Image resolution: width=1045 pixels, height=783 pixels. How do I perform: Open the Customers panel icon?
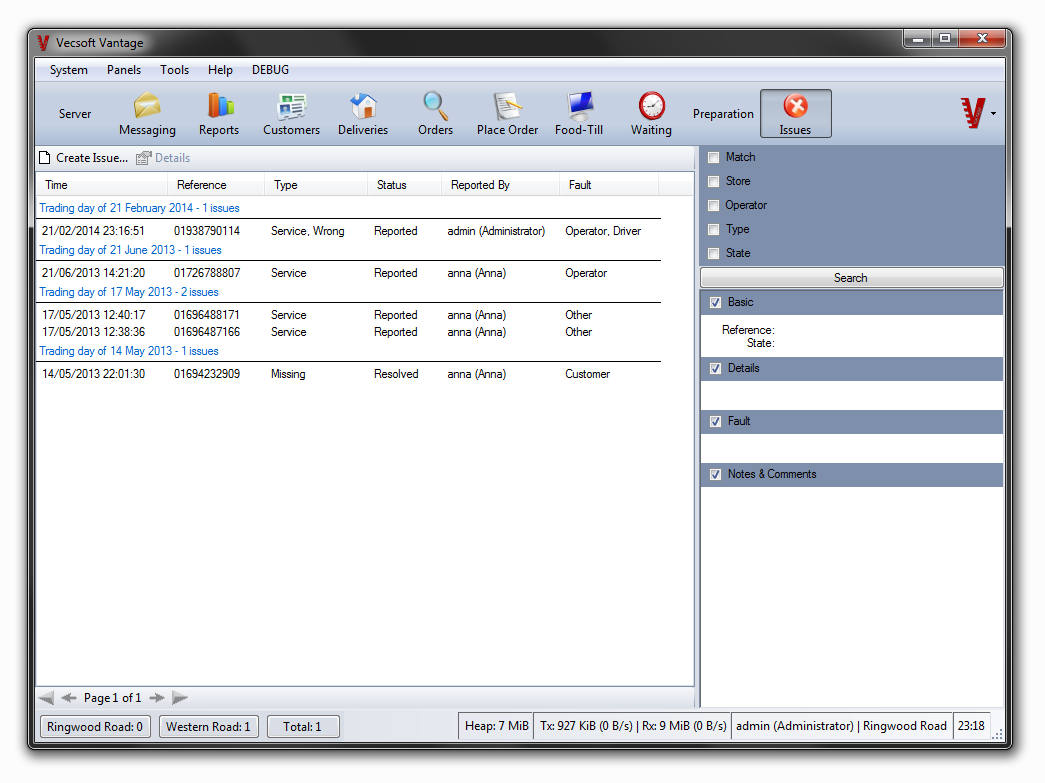291,106
